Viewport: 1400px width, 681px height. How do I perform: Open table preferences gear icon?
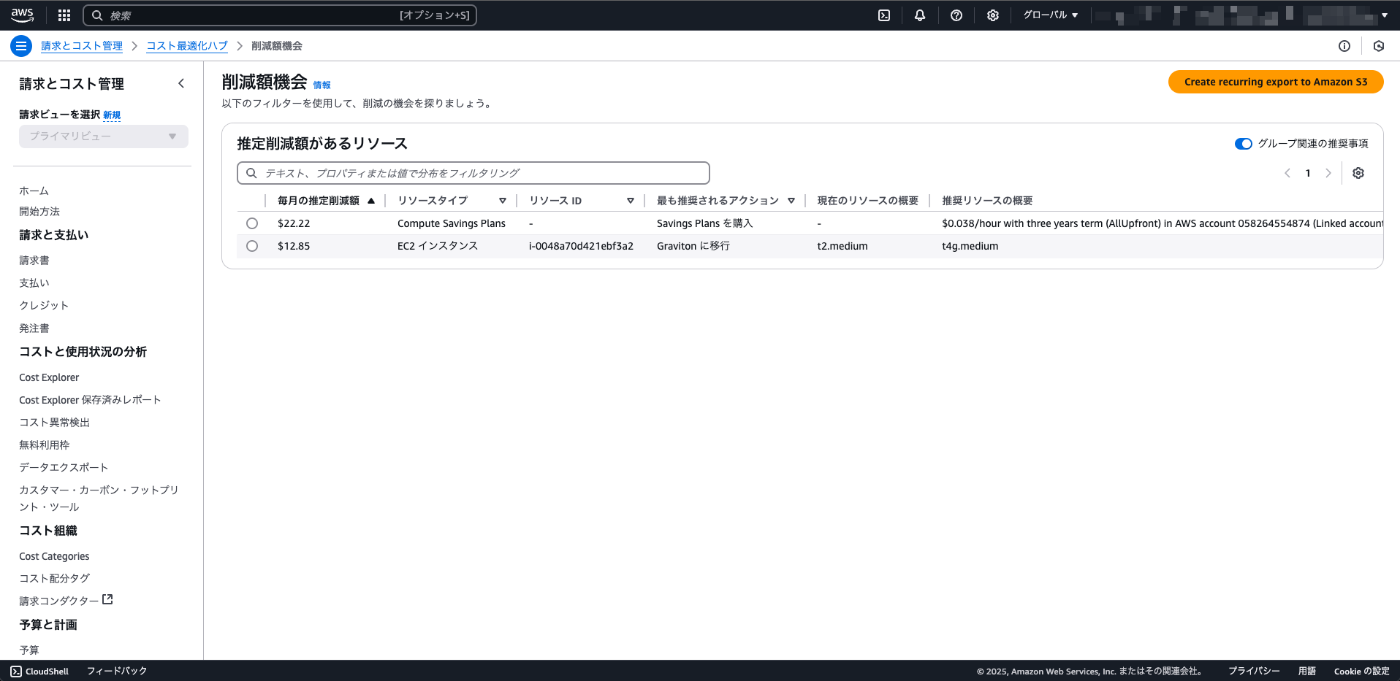pos(1358,173)
